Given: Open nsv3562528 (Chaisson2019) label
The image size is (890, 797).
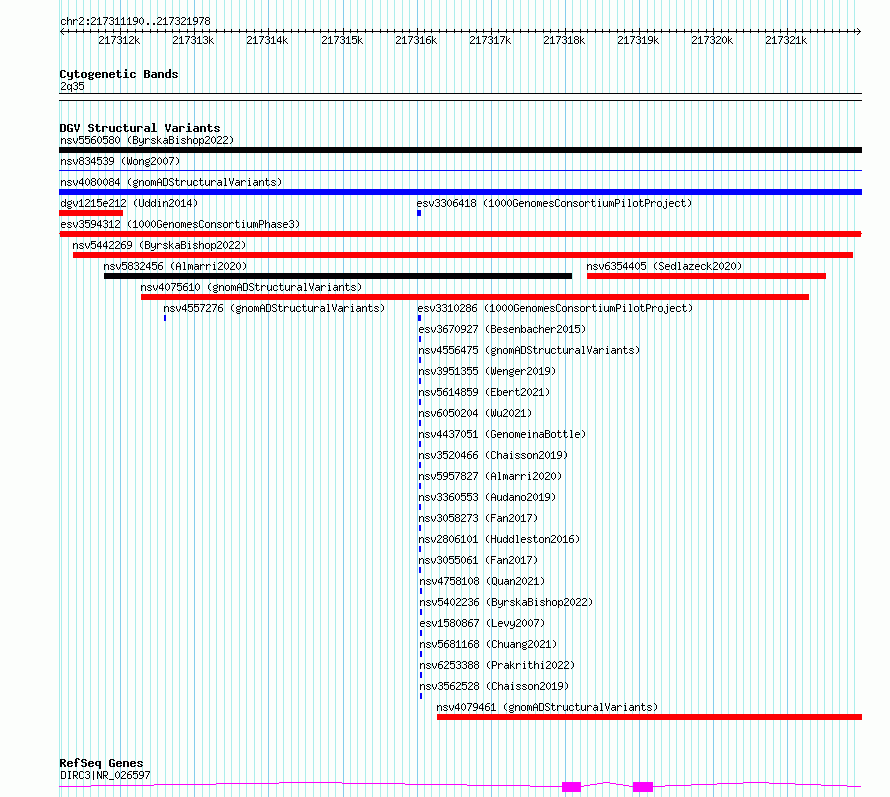Looking at the screenshot, I should 494,686.
